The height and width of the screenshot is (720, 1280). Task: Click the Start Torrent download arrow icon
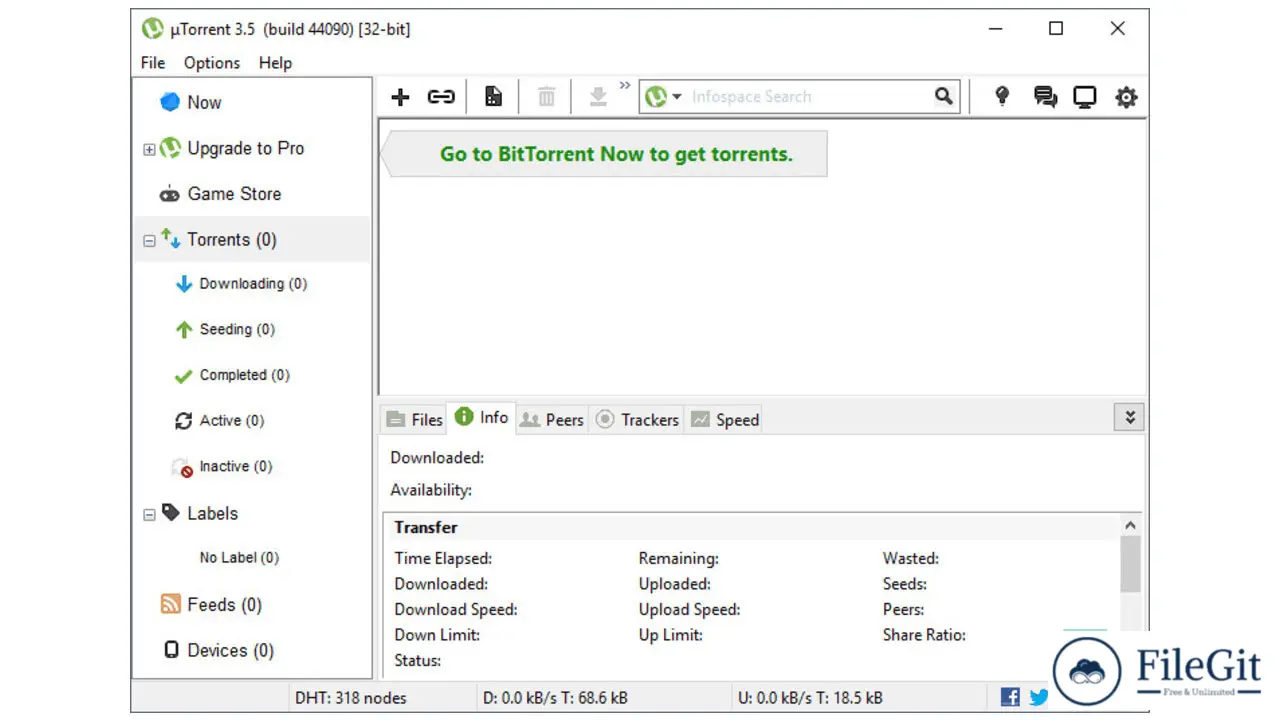coord(598,97)
